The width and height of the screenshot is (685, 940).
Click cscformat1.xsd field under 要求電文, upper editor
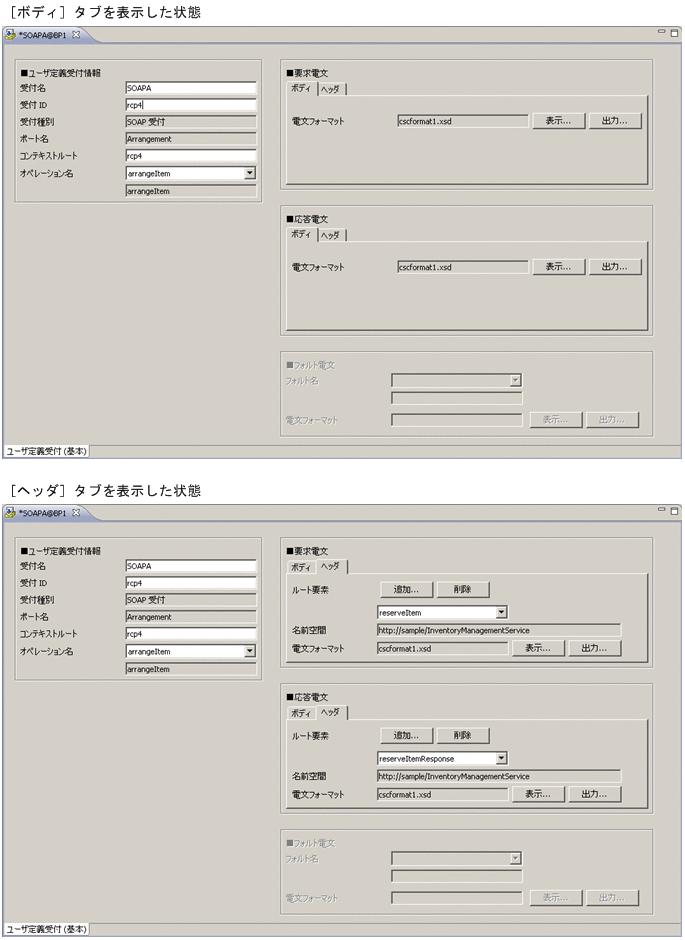[x=463, y=121]
